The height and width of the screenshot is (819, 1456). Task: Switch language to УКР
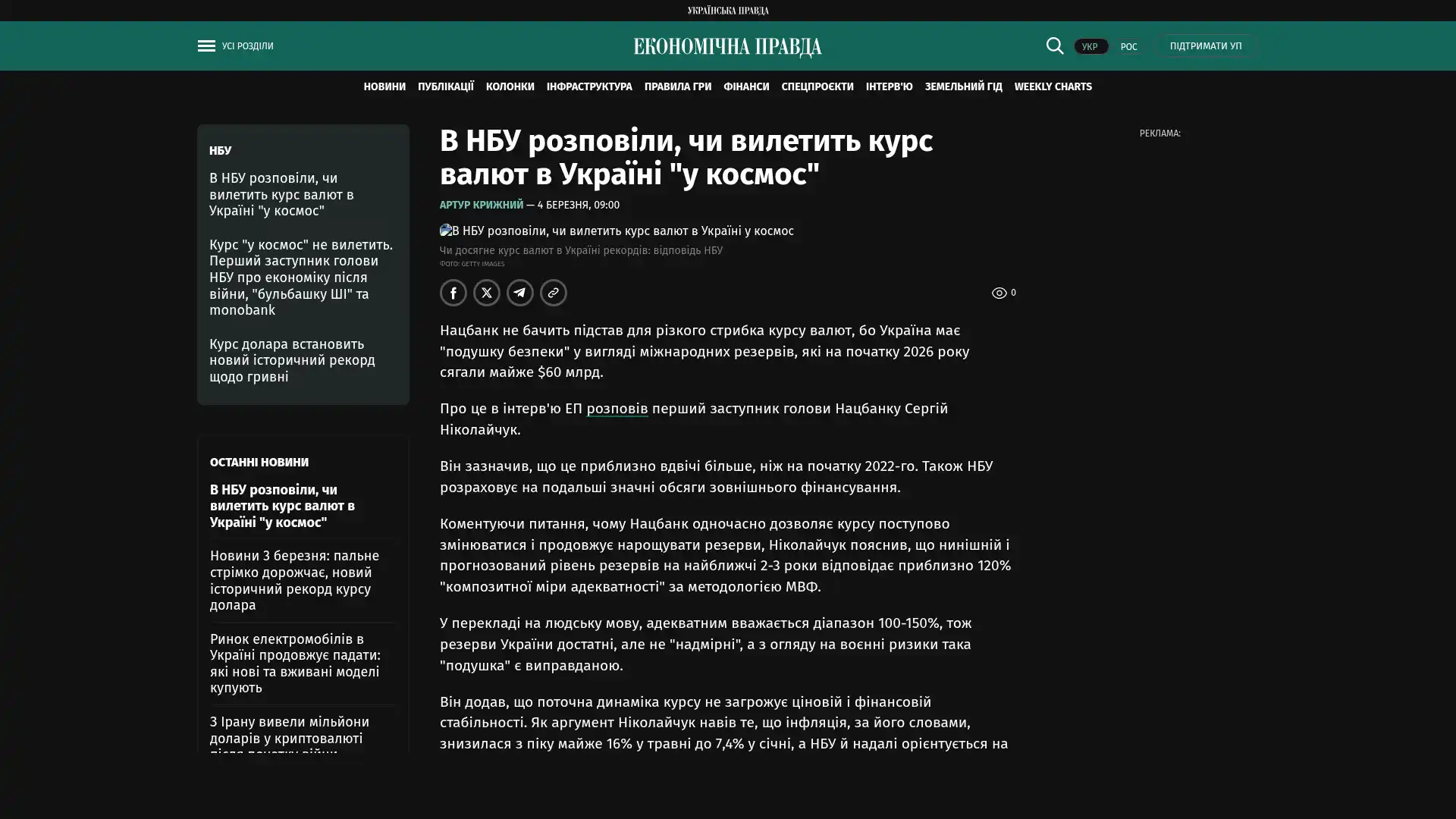(x=1090, y=47)
